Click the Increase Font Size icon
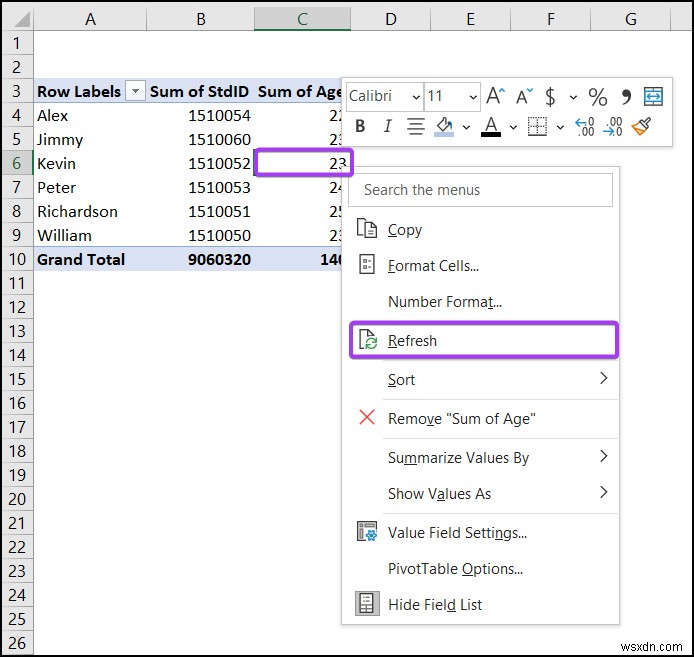Image resolution: width=694 pixels, height=657 pixels. [496, 97]
